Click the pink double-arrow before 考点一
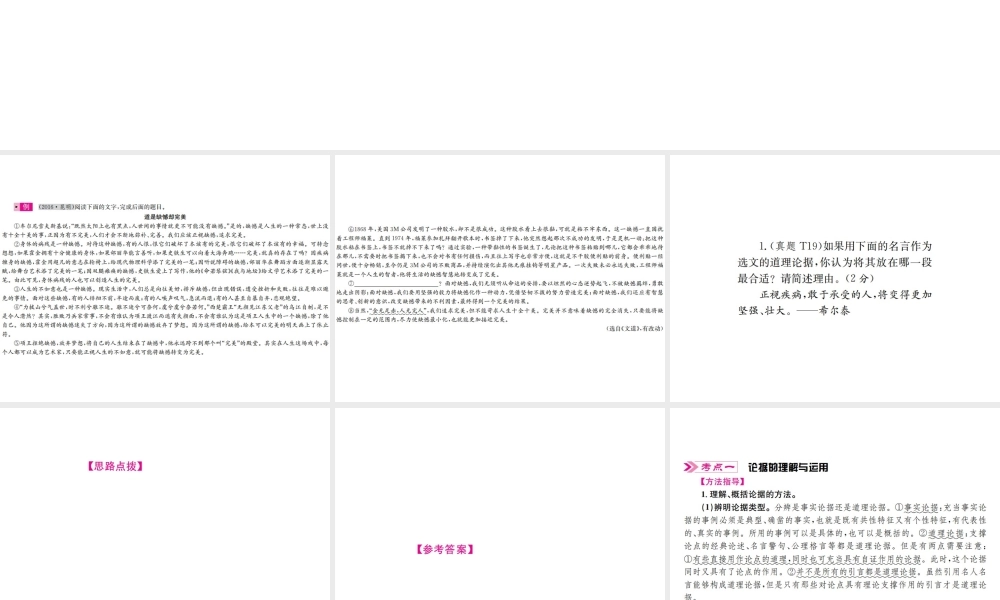Image resolution: width=1000 pixels, height=600 pixels. pos(690,467)
